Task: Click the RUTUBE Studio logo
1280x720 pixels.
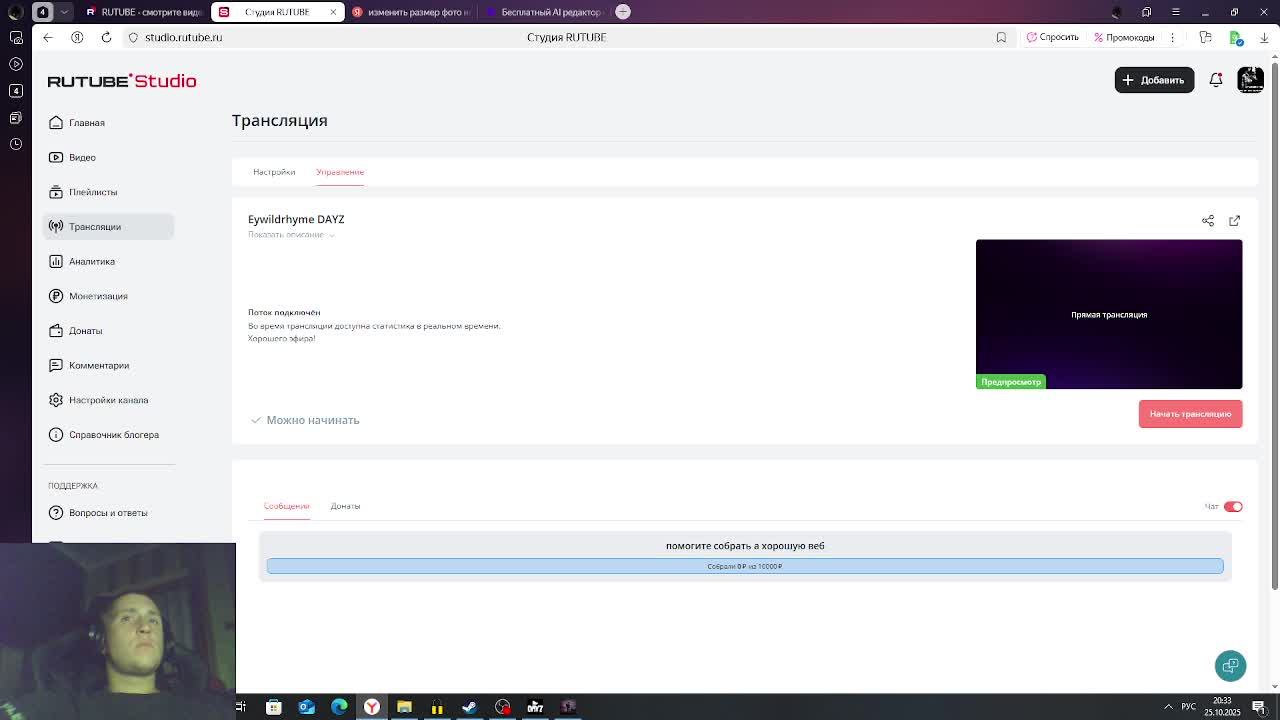Action: pos(122,81)
